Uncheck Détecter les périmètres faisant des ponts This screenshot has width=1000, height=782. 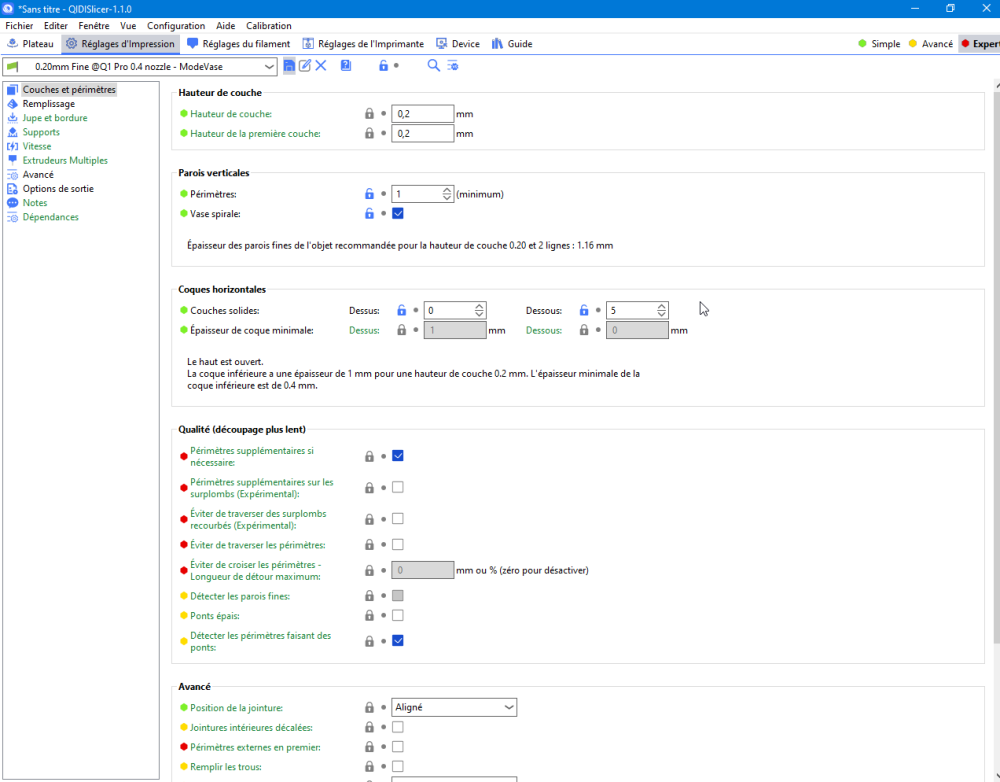coord(398,641)
